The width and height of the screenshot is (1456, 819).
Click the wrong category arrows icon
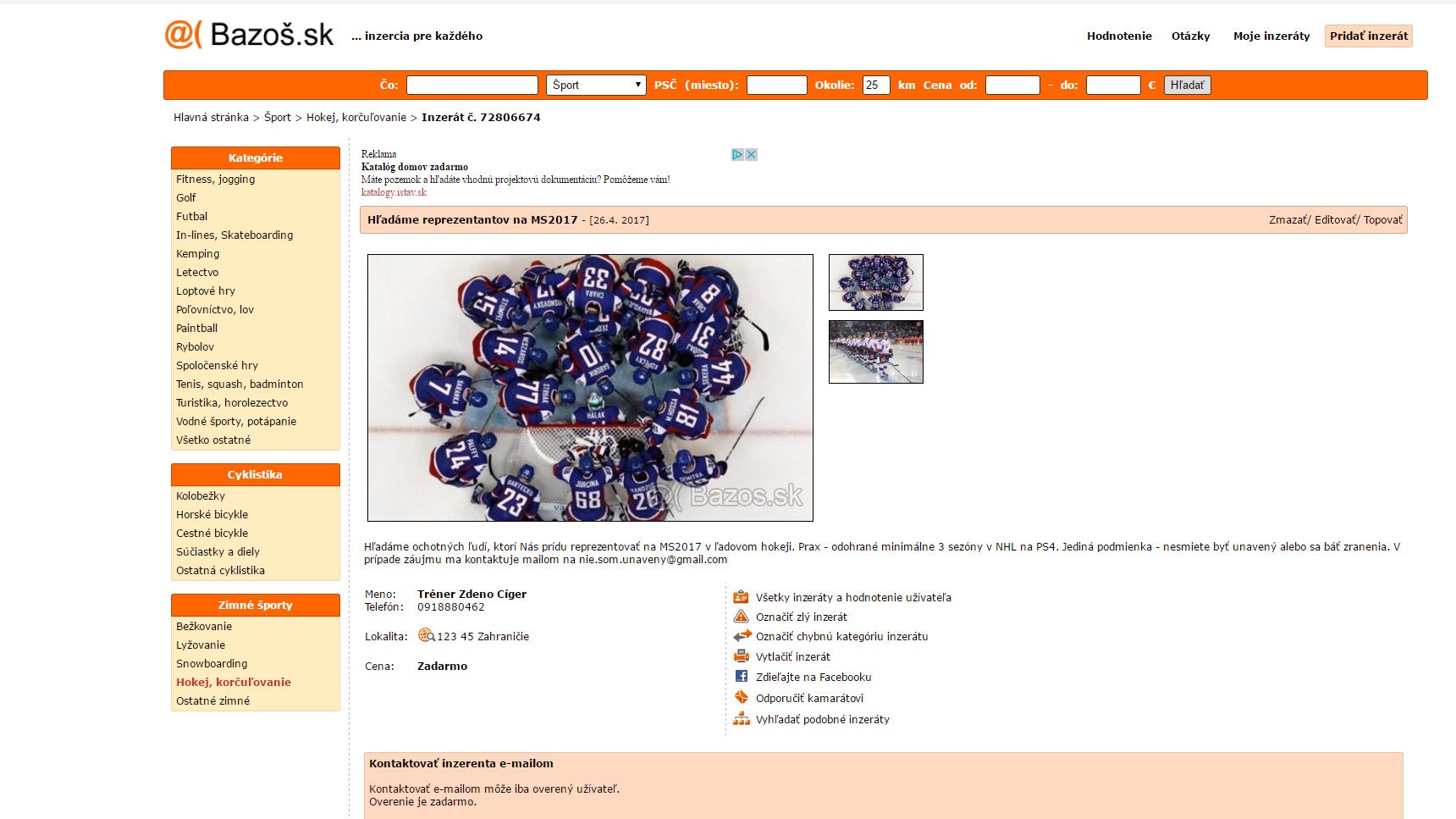tap(742, 636)
